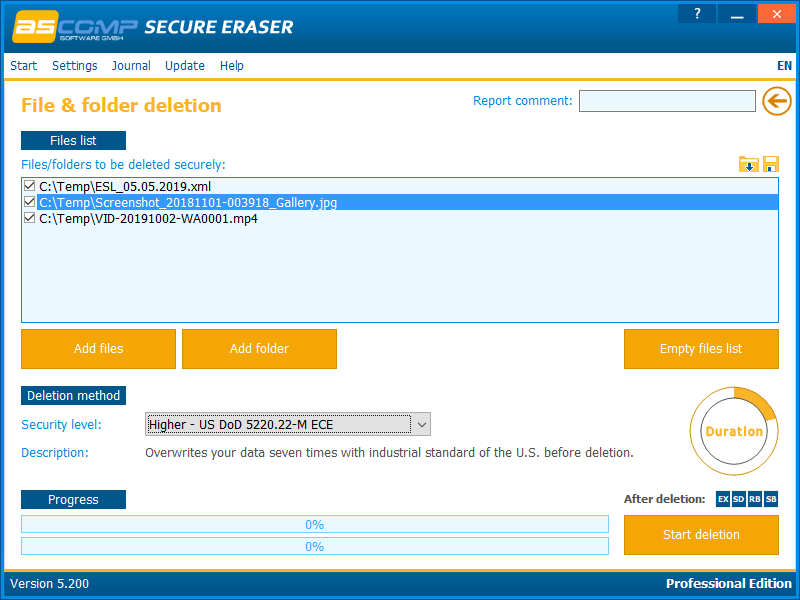Click the circular Duration indicator
Screen dimensions: 800x600
click(734, 431)
